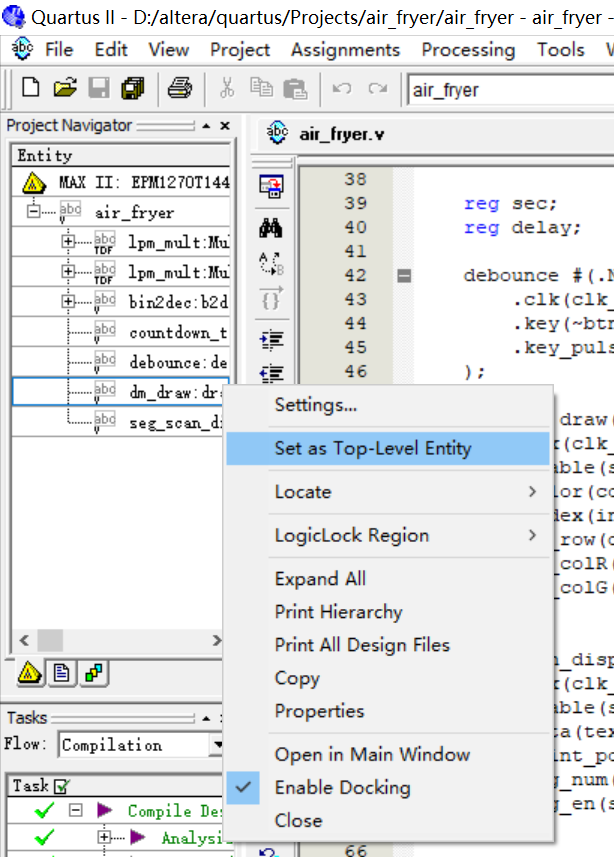
Task: Click the Save toolbar icon
Action: tap(99, 88)
